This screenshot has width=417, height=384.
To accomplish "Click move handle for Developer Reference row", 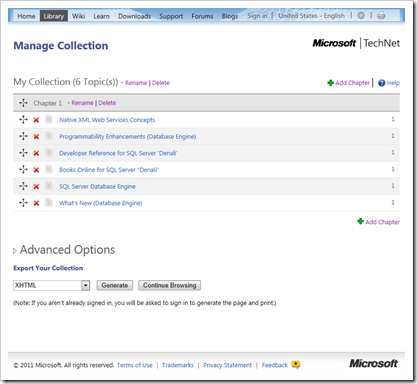I will click(x=23, y=153).
